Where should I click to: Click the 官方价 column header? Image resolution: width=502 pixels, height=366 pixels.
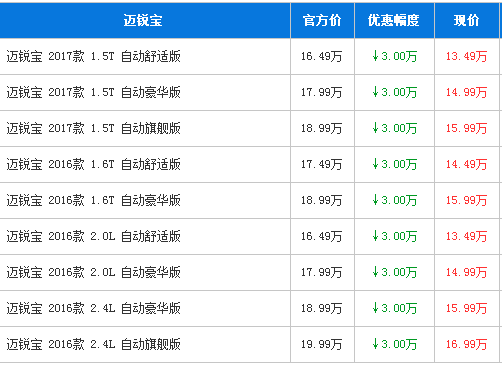(x=322, y=21)
